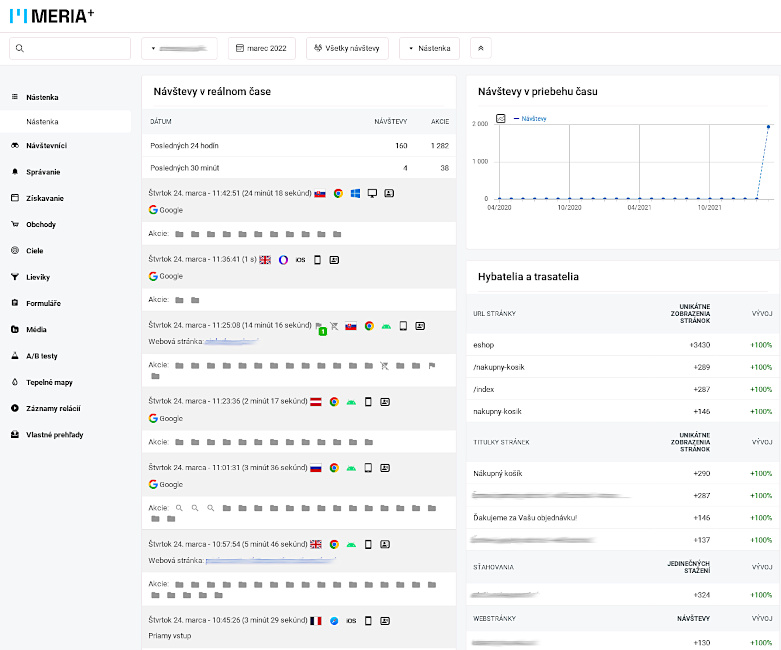
Task: Open visitor profile icon on 11:36:41 visit
Action: 334,260
